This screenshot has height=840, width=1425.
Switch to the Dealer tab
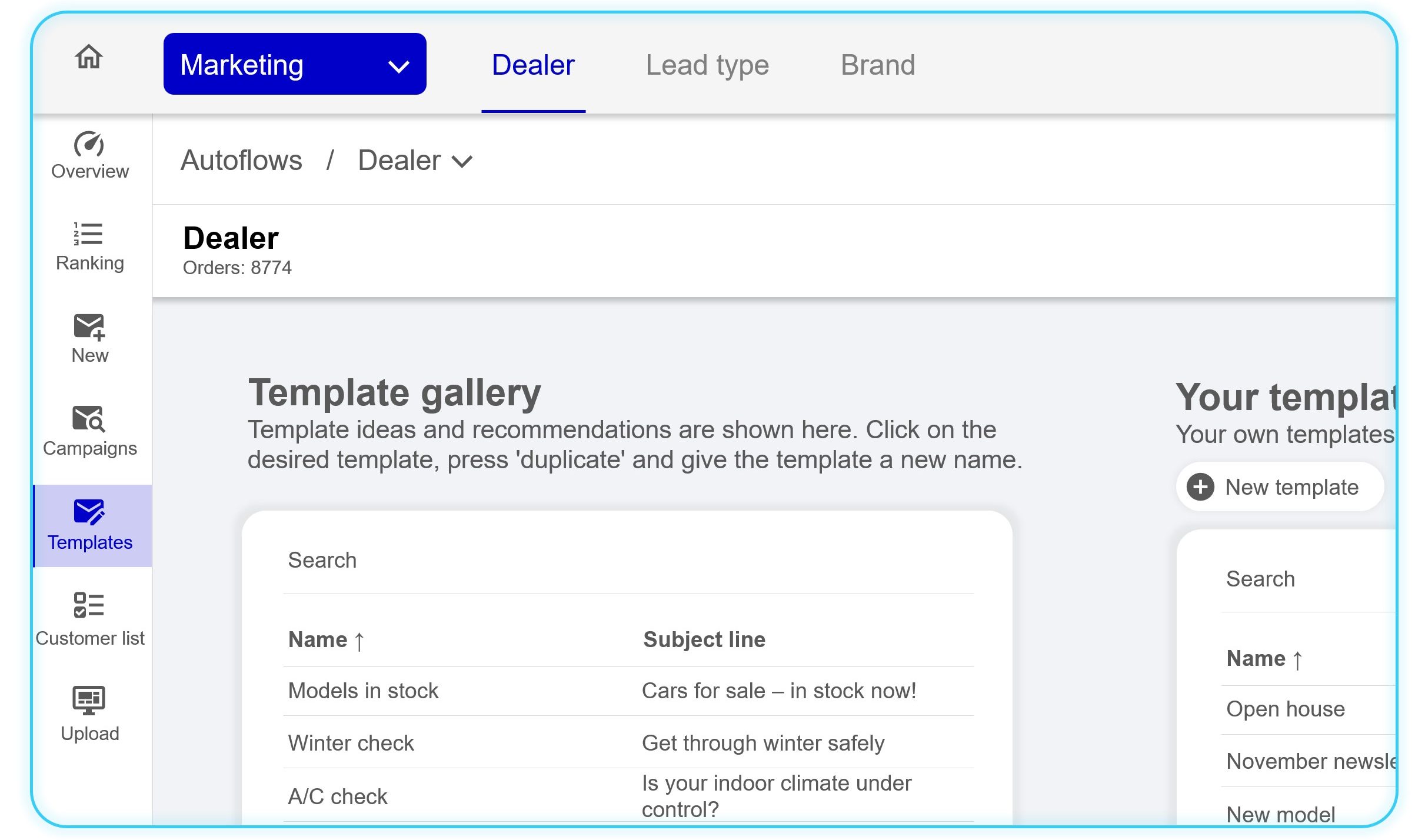click(533, 65)
